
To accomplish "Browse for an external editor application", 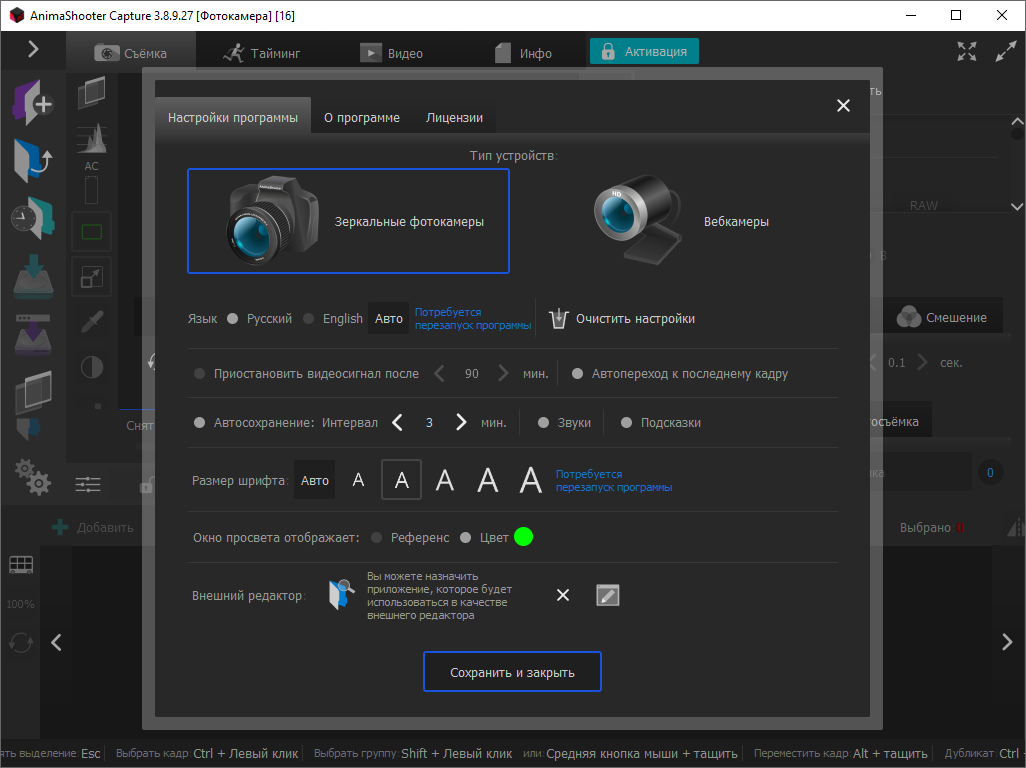I will tap(342, 595).
